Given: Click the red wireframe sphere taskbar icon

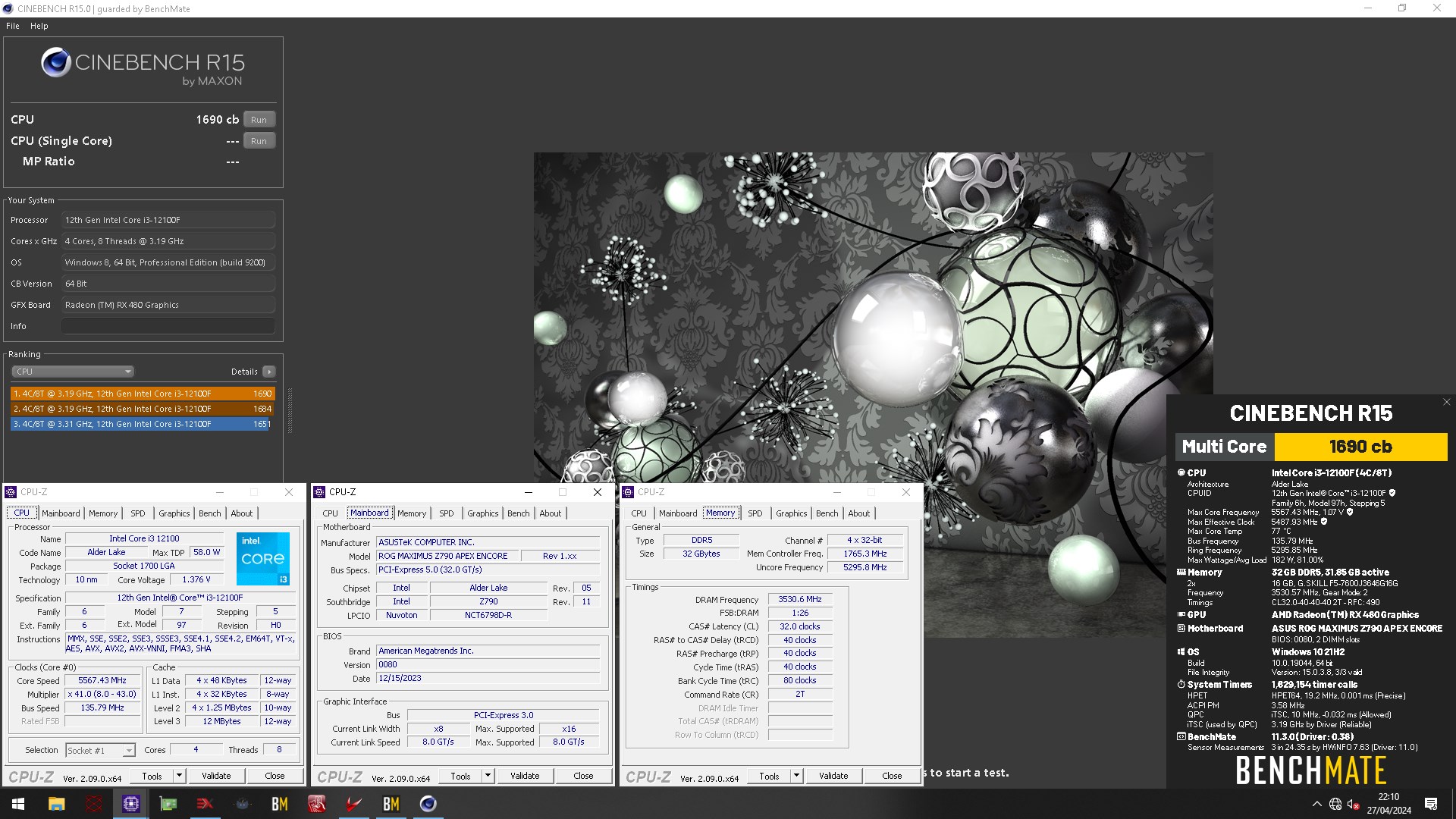Looking at the screenshot, I should coord(94,804).
